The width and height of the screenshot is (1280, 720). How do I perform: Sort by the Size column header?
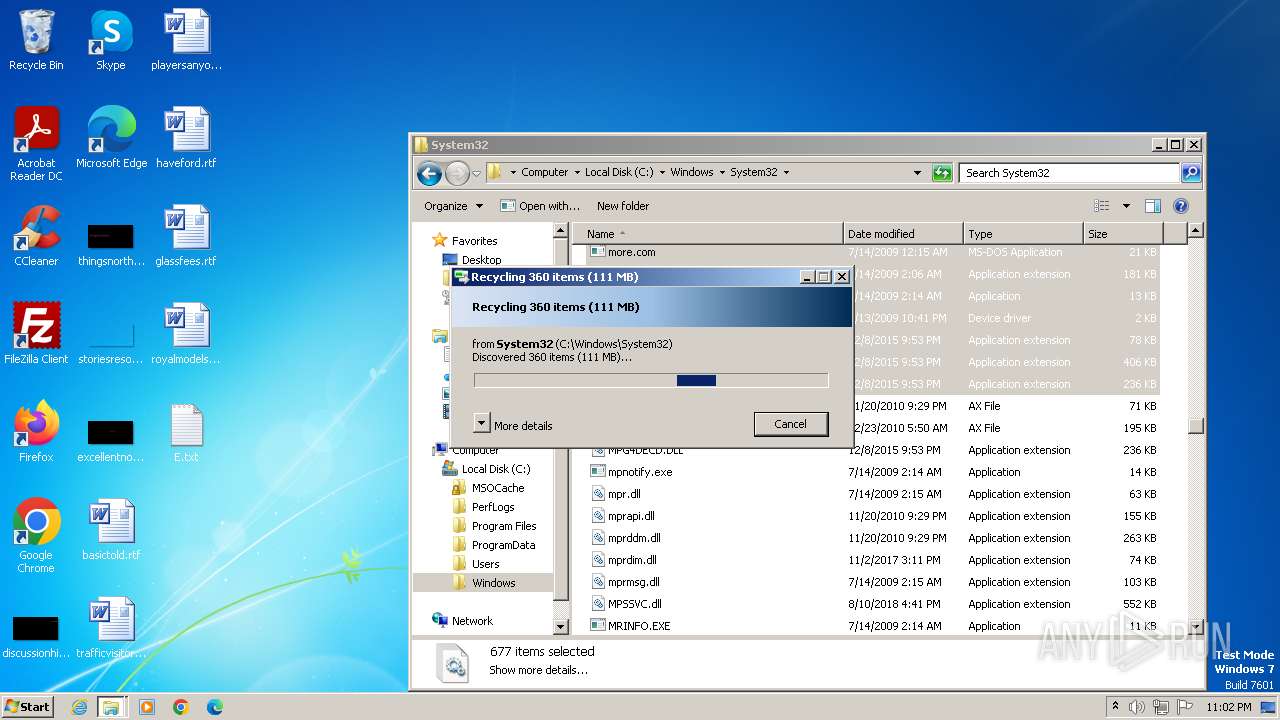point(1122,234)
